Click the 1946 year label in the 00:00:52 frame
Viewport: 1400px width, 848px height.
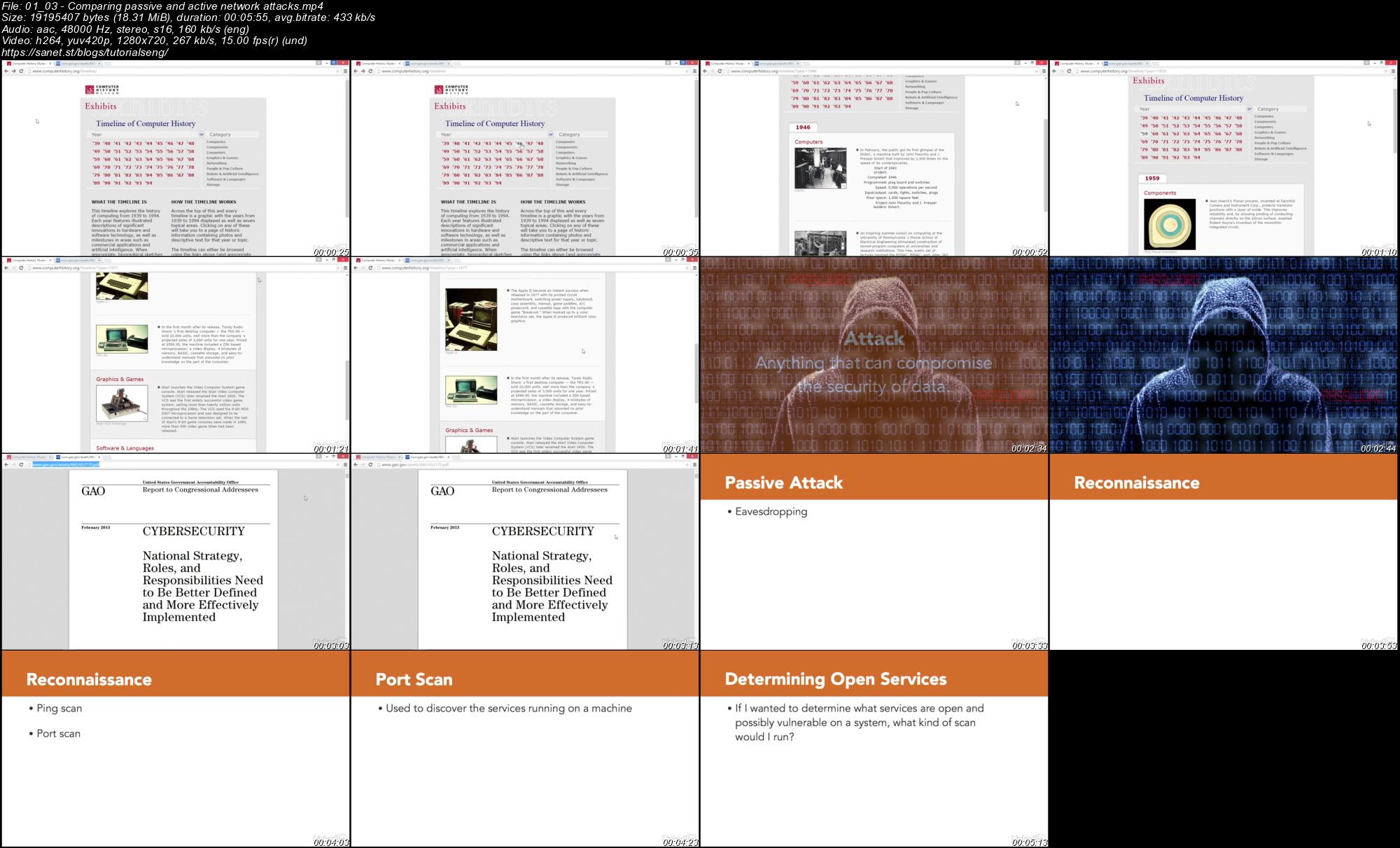(803, 127)
